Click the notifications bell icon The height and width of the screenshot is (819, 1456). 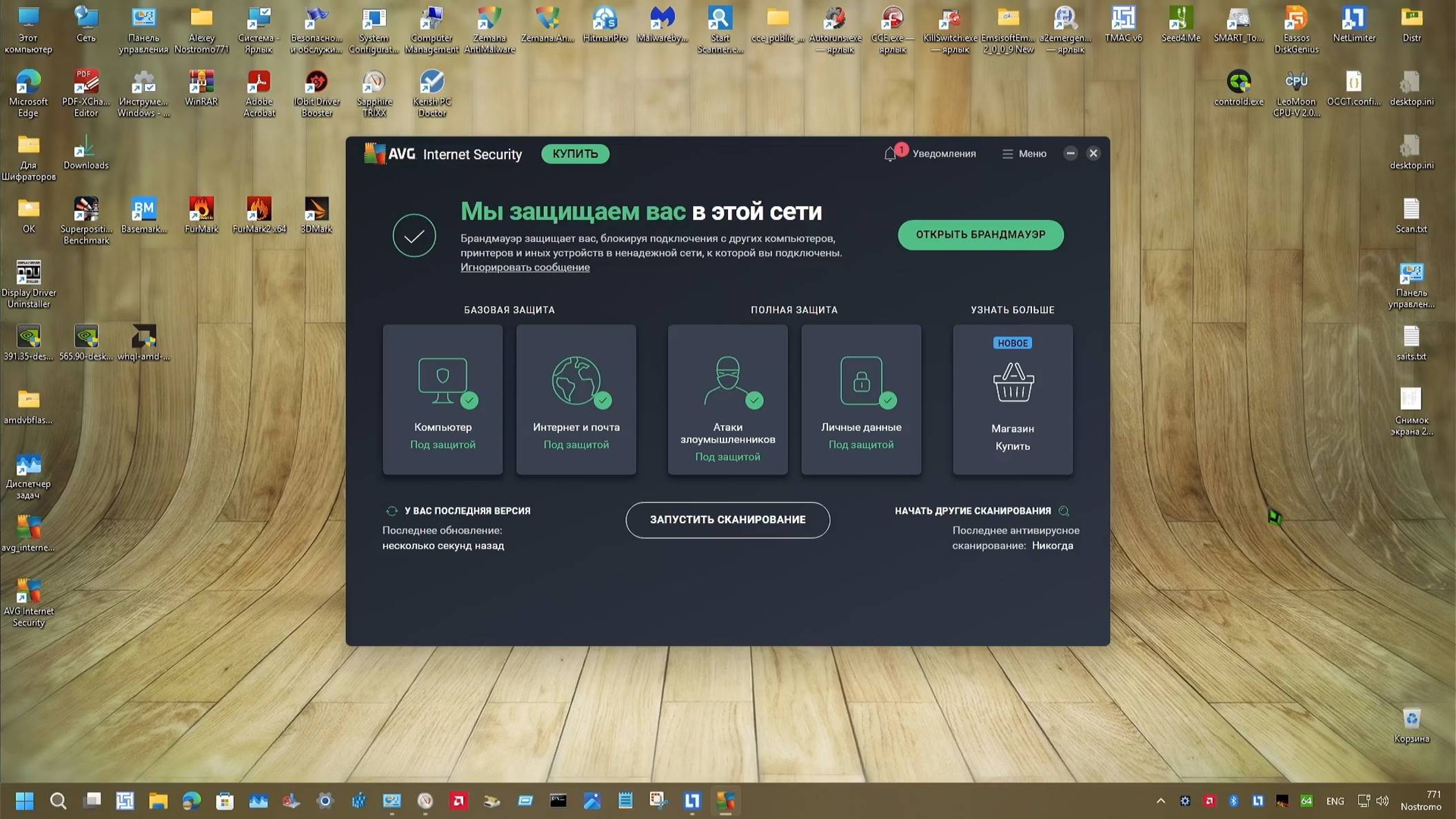[x=890, y=154]
